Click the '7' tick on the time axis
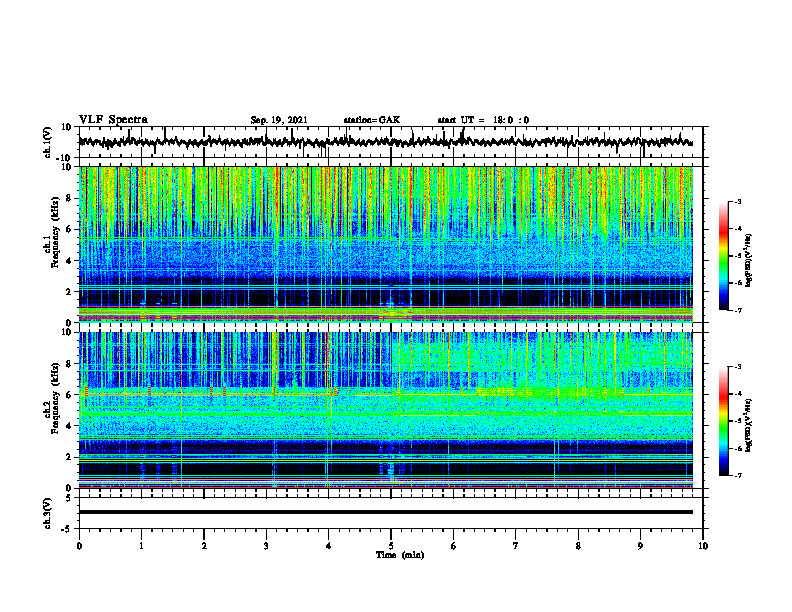This screenshot has width=792, height=612. pos(516,546)
